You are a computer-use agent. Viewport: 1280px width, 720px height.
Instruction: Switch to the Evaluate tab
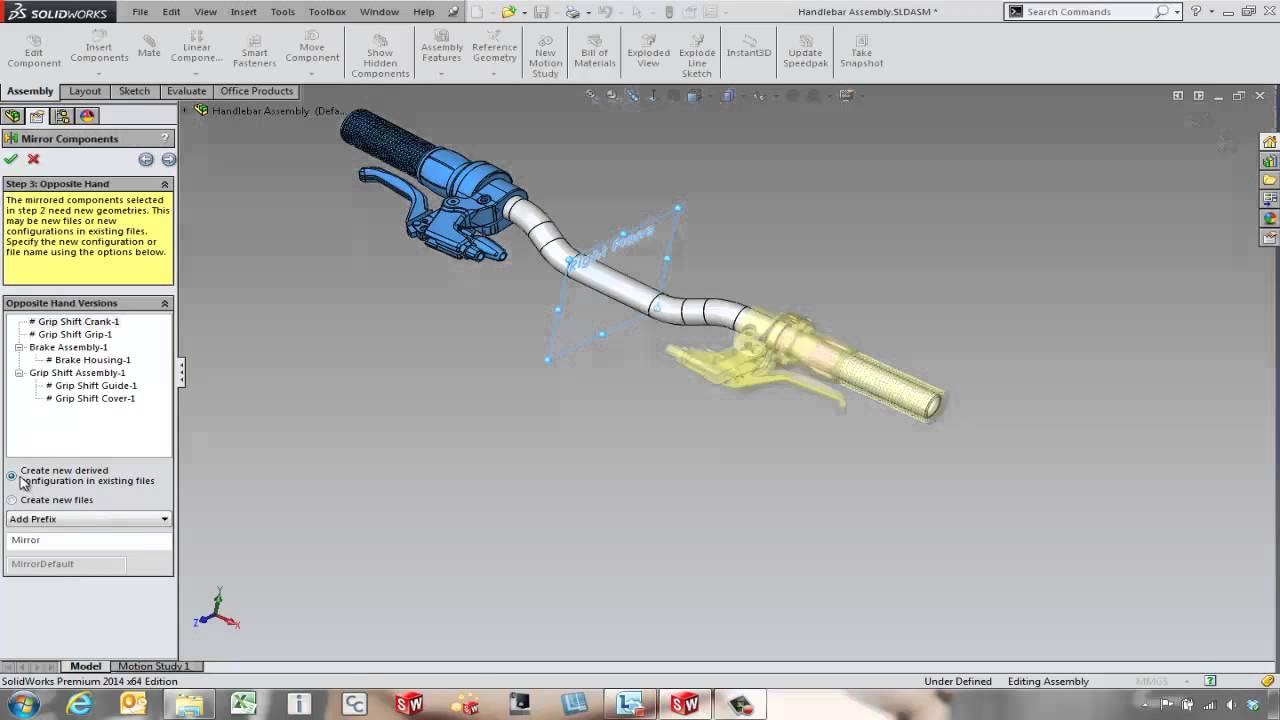[186, 91]
